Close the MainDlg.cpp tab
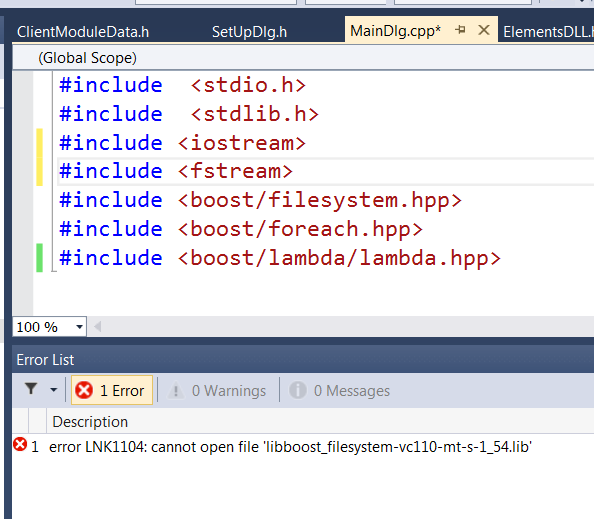 (484, 30)
